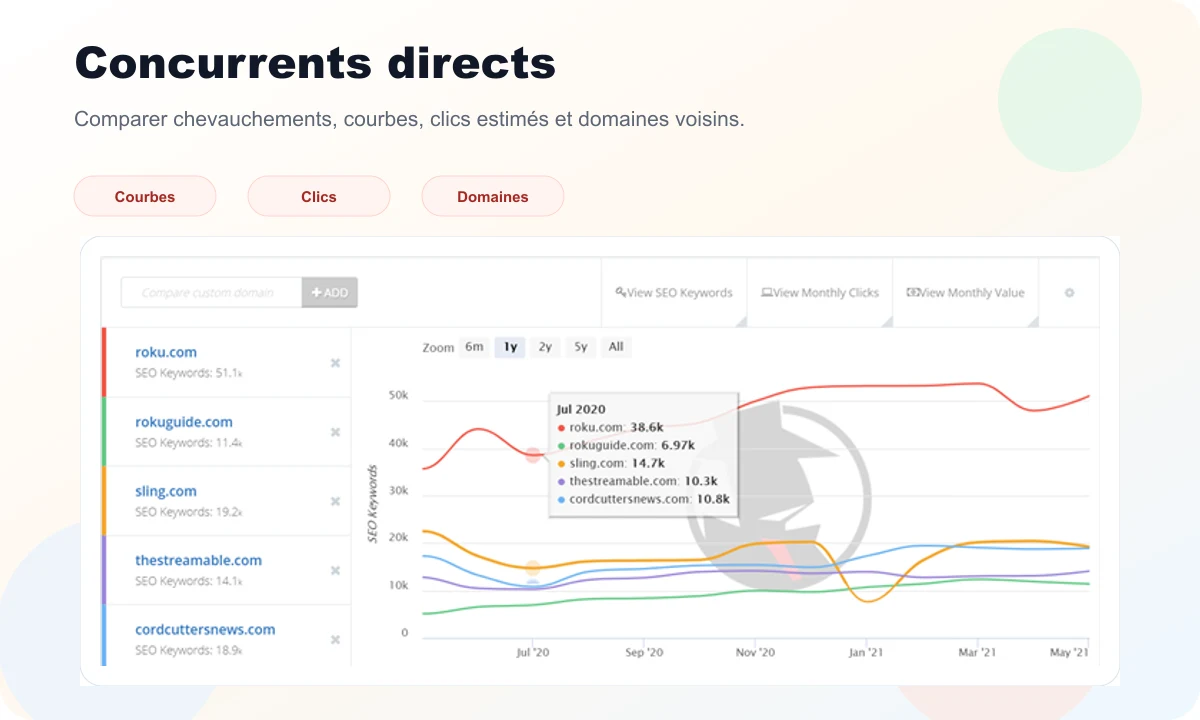This screenshot has width=1200, height=720.
Task: Open the roku.com domain link
Action: coord(166,352)
